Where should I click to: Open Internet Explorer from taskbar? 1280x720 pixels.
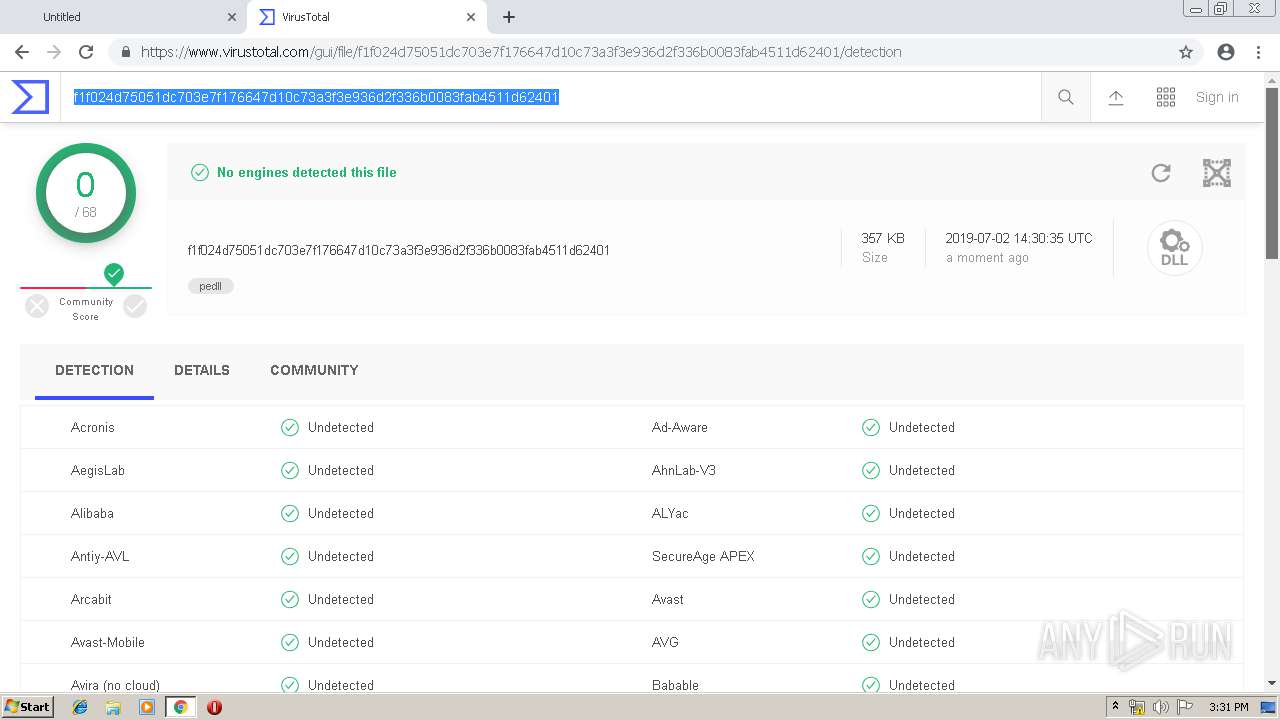coord(80,707)
